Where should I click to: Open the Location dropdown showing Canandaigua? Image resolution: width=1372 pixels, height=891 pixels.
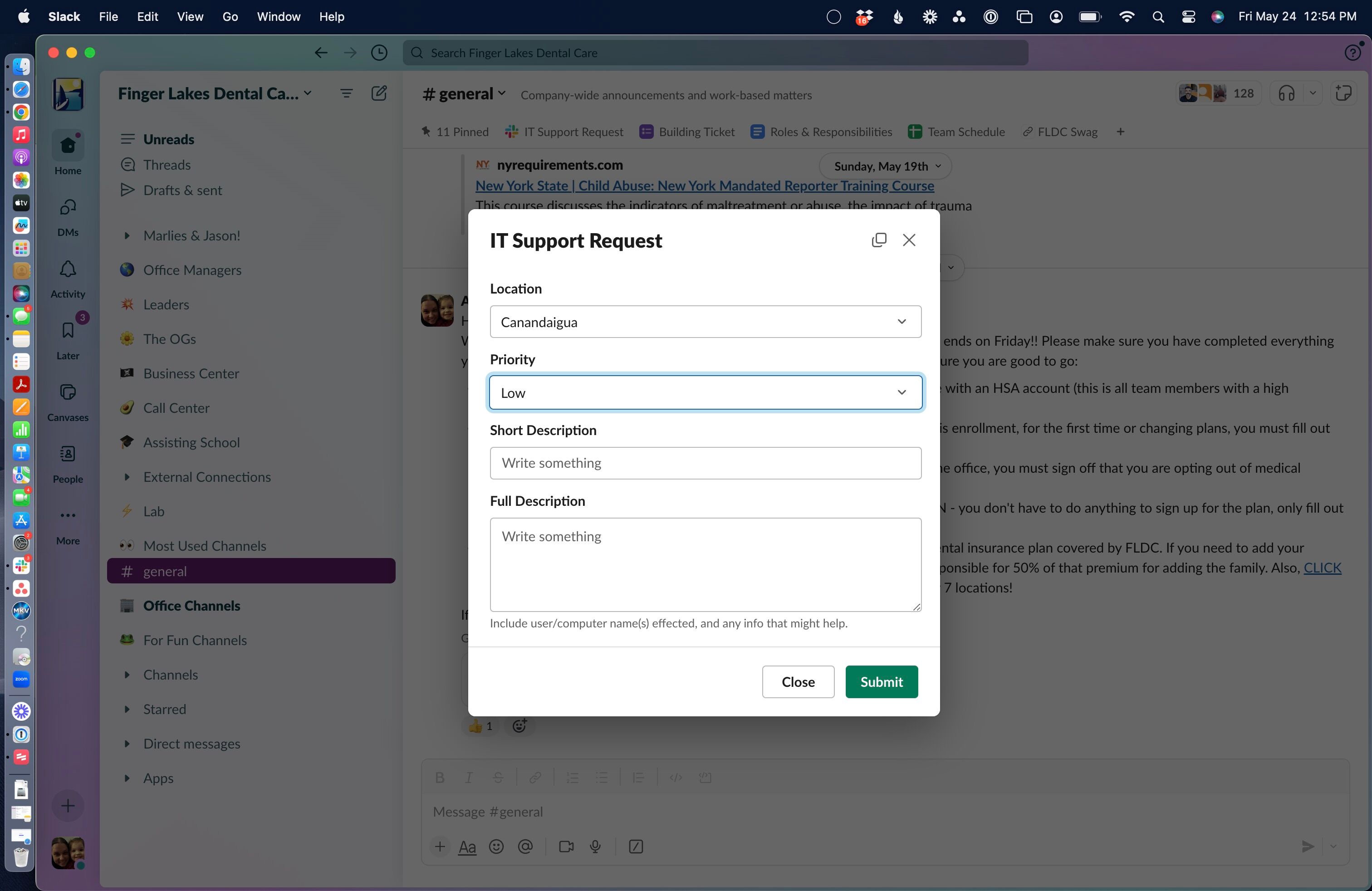(x=705, y=322)
